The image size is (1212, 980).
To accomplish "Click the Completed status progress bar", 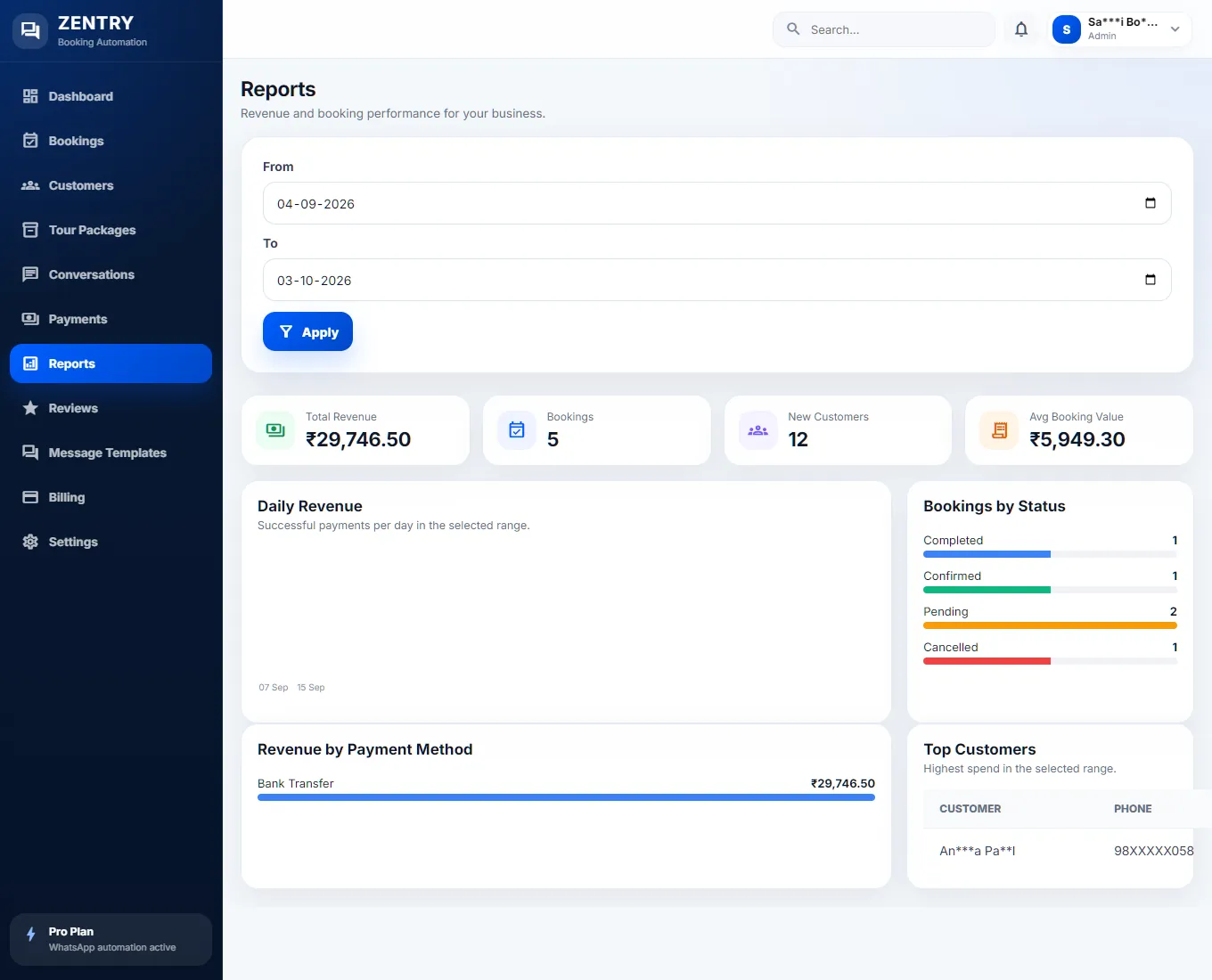I will (x=1050, y=554).
